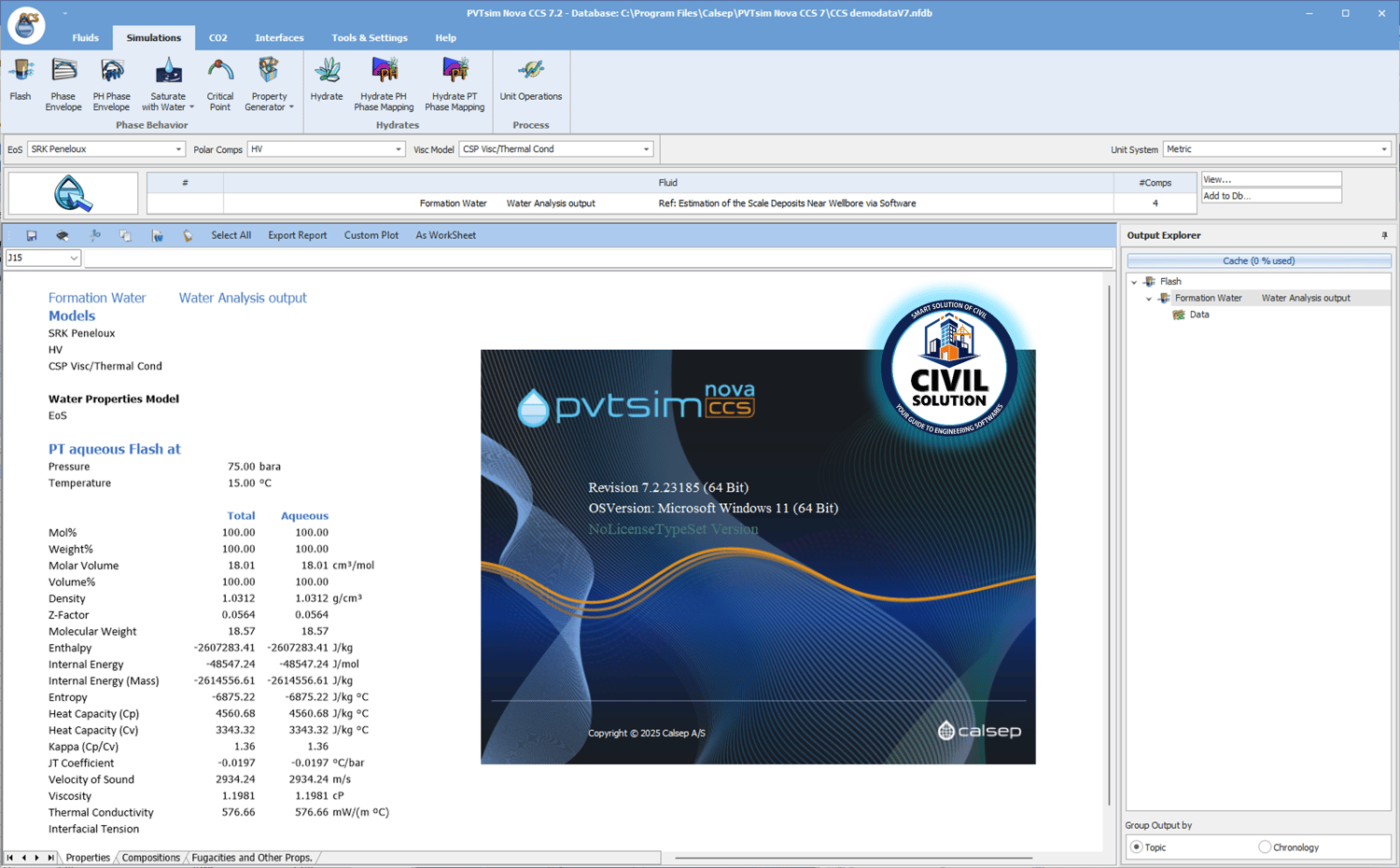Open the Property Generator tool

(x=269, y=84)
